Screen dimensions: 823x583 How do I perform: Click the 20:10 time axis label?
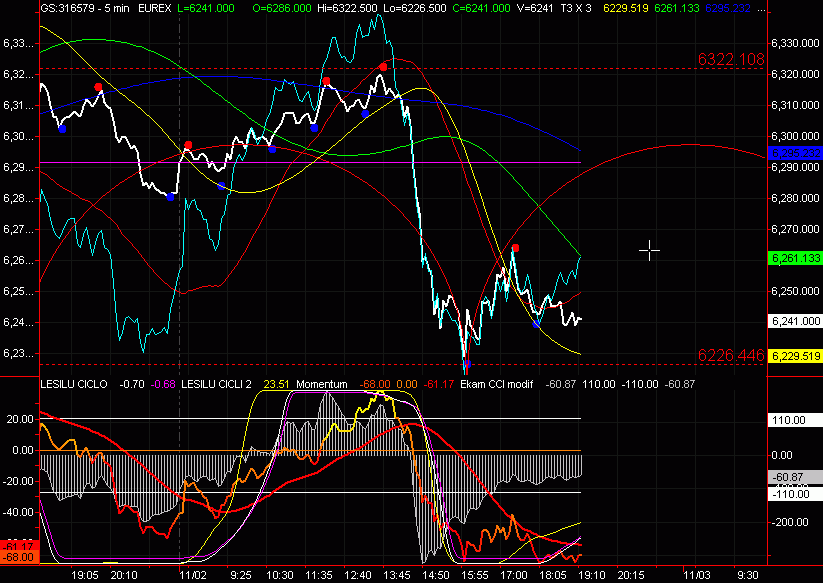(x=124, y=575)
